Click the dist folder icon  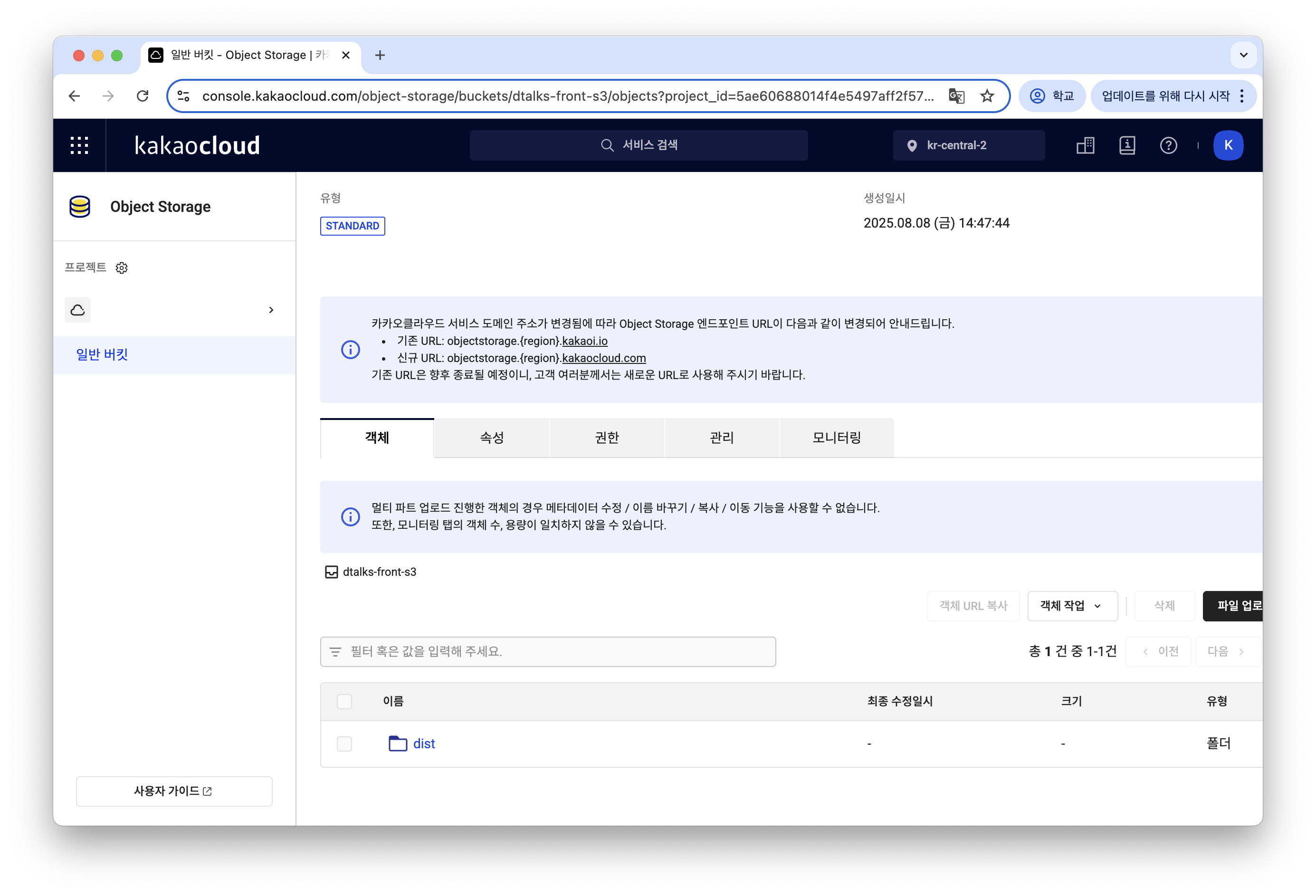click(x=398, y=743)
